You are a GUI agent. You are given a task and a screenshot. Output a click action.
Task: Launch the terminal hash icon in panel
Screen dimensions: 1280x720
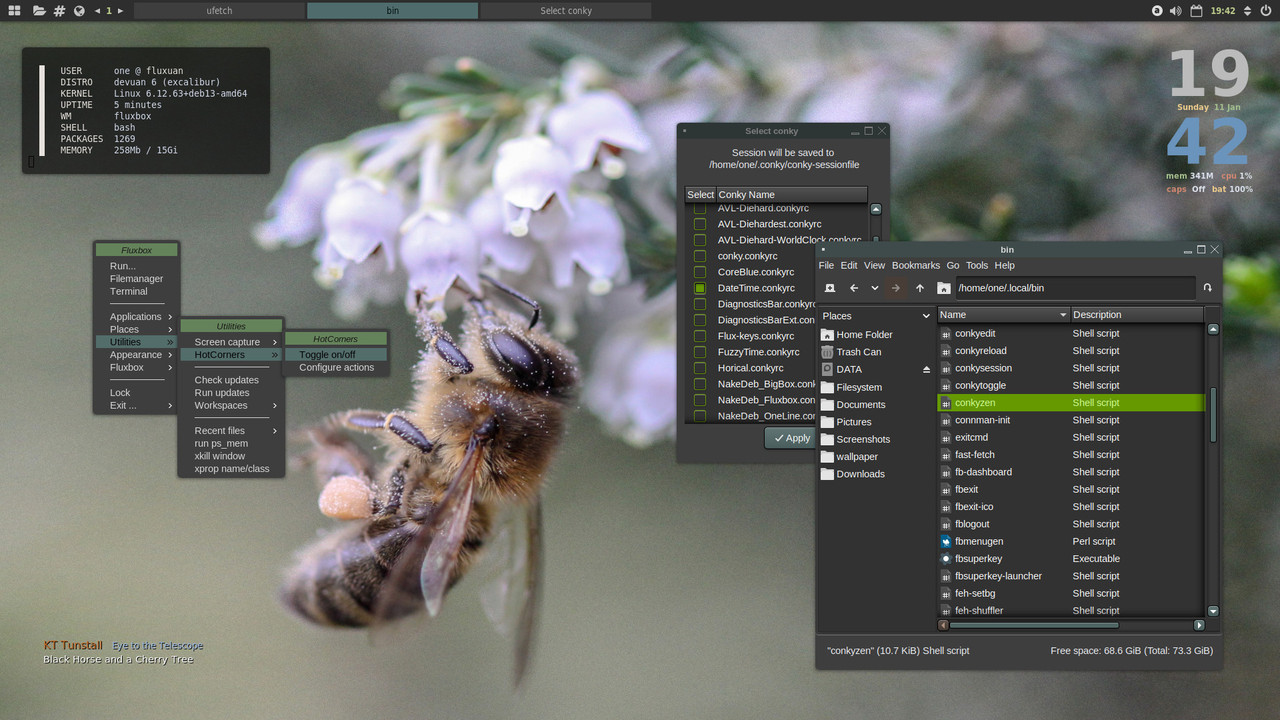[60, 11]
